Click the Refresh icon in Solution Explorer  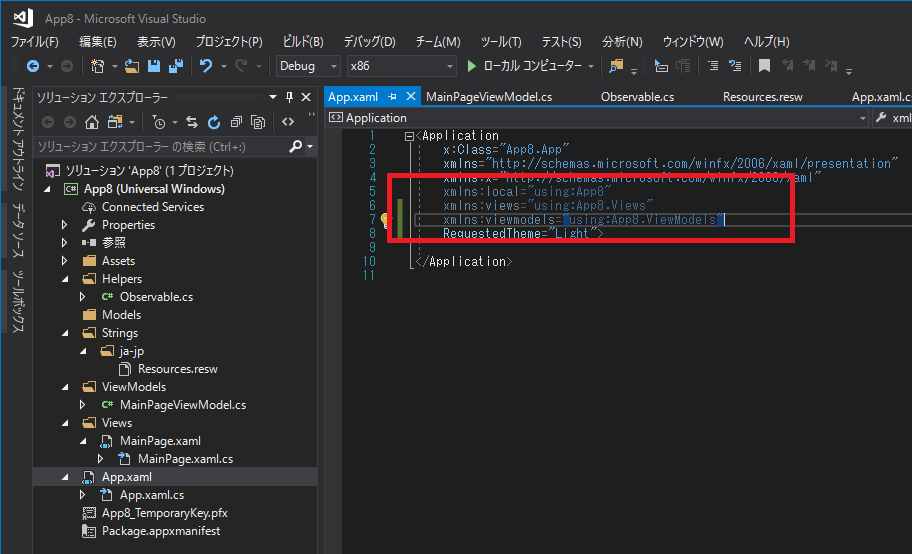tap(214, 122)
